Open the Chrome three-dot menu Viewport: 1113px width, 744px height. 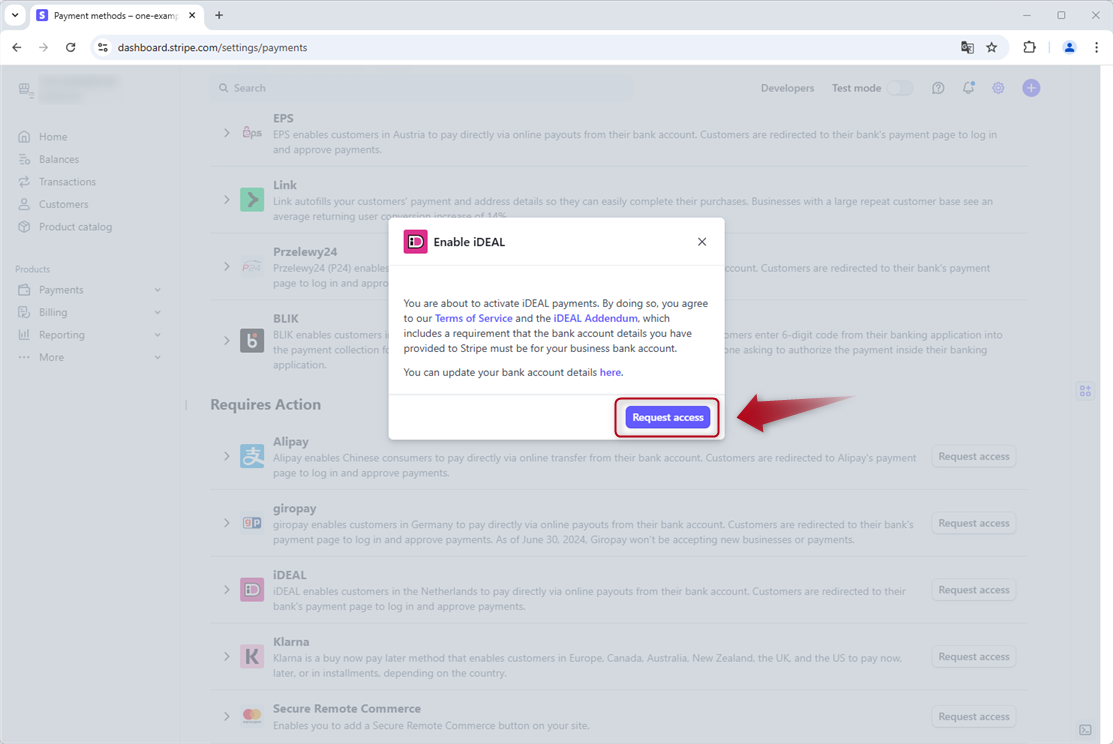point(1097,48)
